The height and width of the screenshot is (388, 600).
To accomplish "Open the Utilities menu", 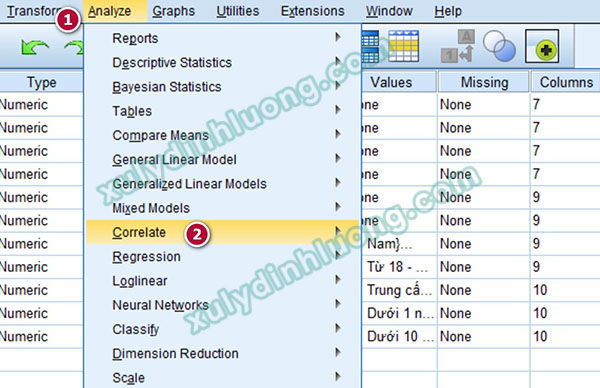I will coord(238,11).
